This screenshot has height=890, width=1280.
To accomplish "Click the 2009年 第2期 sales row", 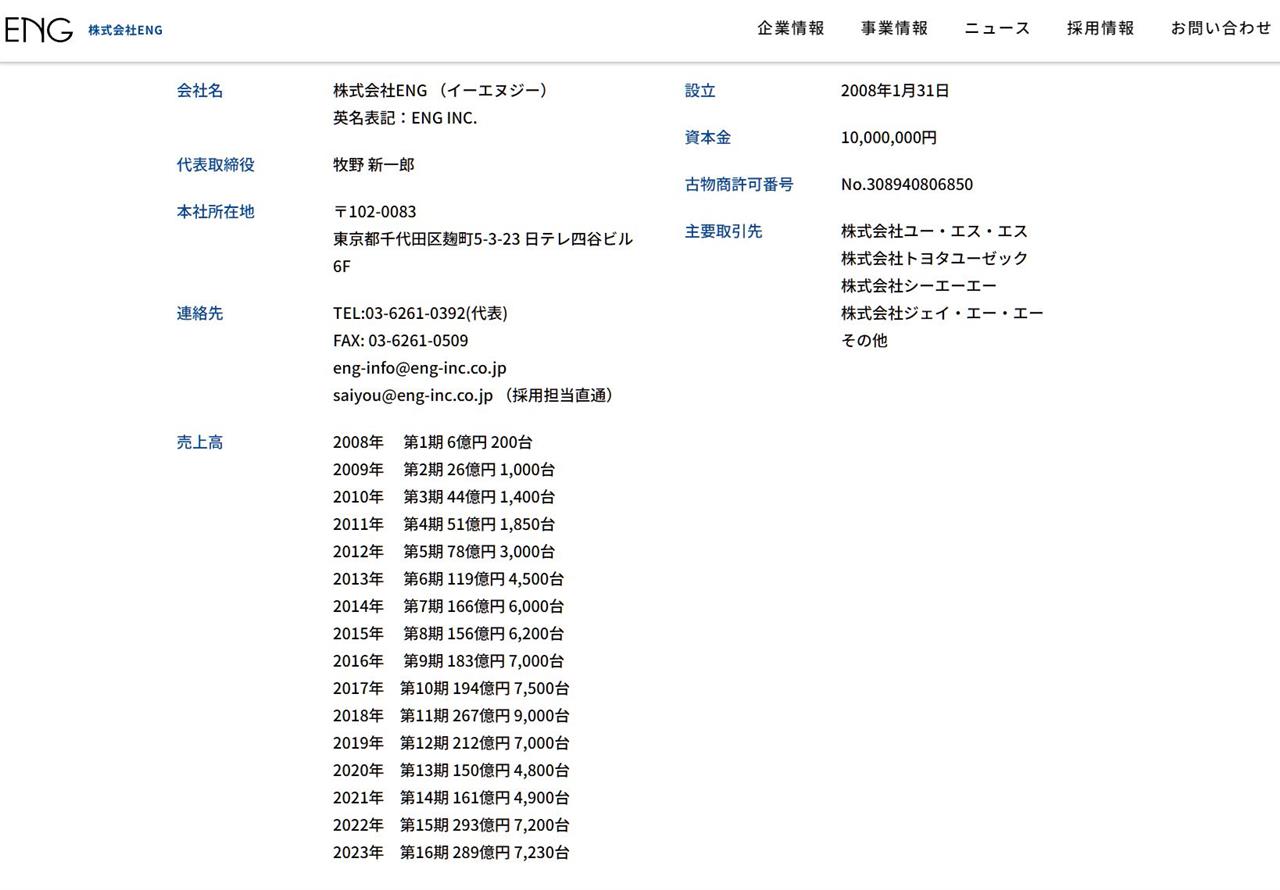I will (444, 469).
